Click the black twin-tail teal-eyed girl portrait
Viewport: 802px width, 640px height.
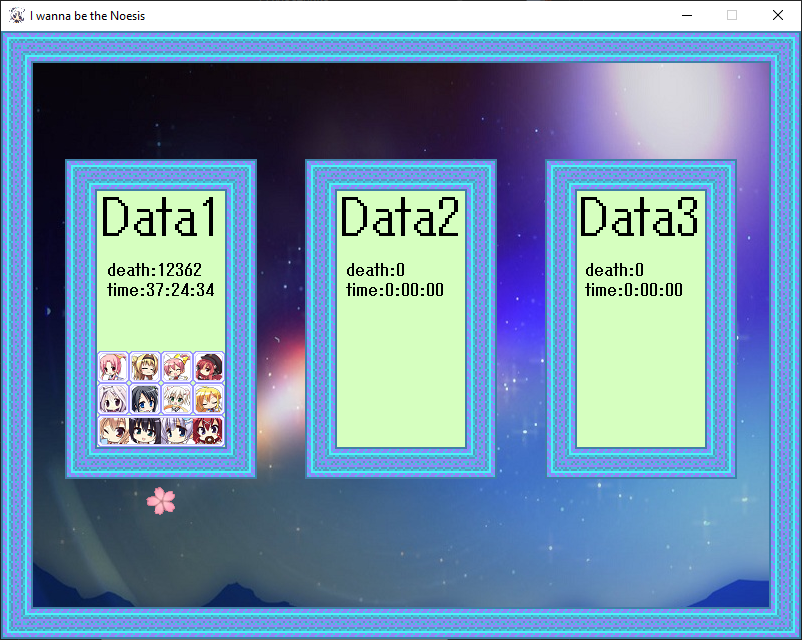tap(145, 431)
